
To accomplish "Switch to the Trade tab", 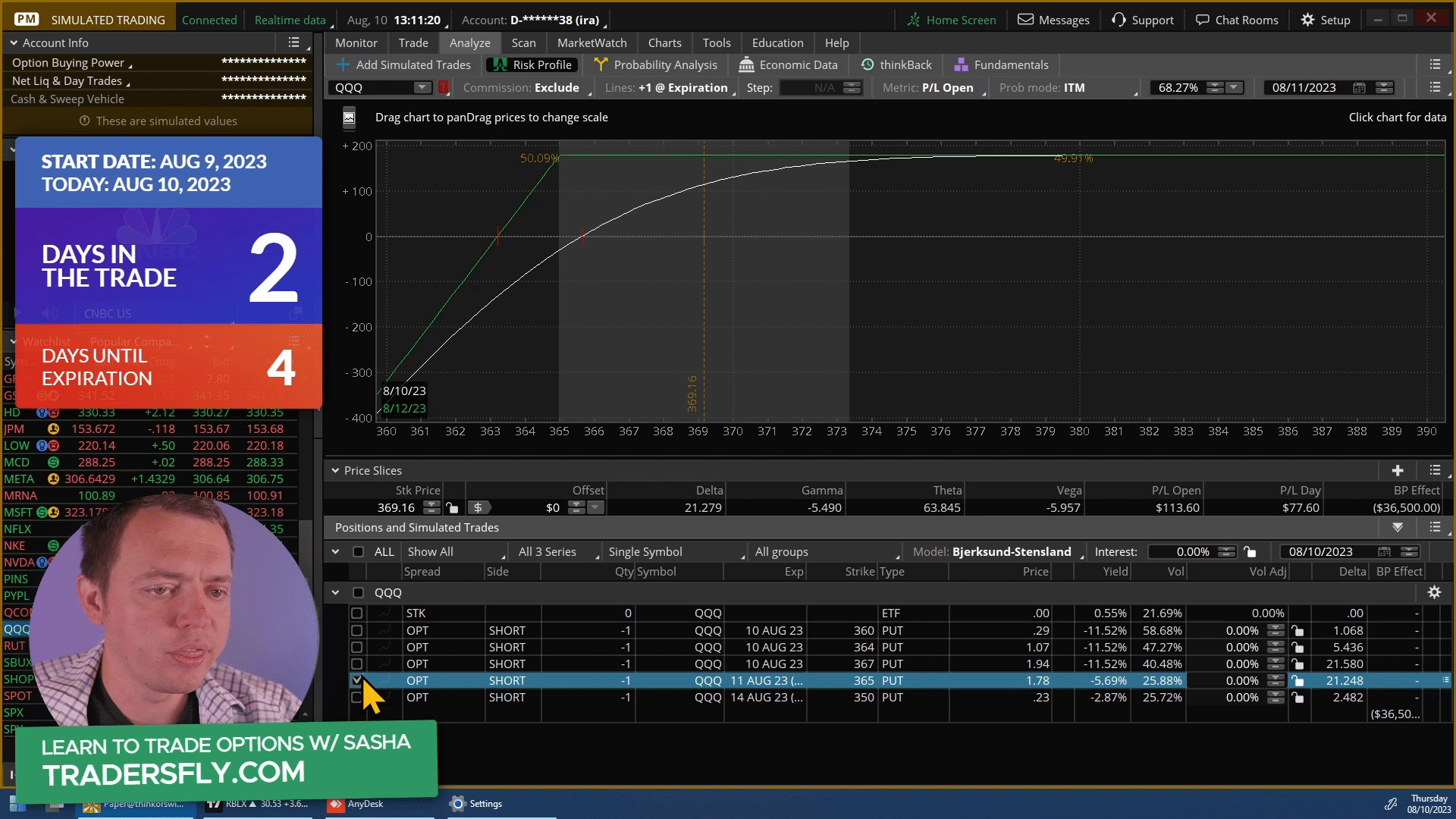I will coord(413,43).
